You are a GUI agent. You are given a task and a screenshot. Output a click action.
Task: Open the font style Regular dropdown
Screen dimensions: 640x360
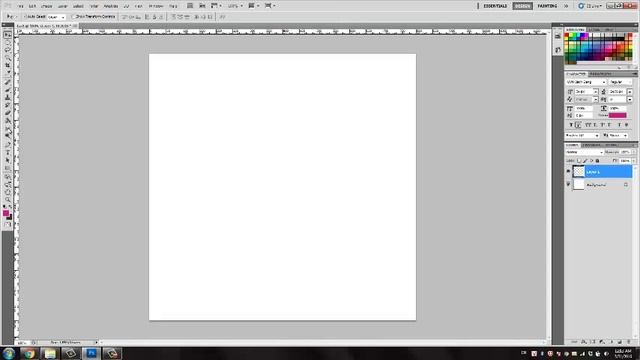click(620, 82)
